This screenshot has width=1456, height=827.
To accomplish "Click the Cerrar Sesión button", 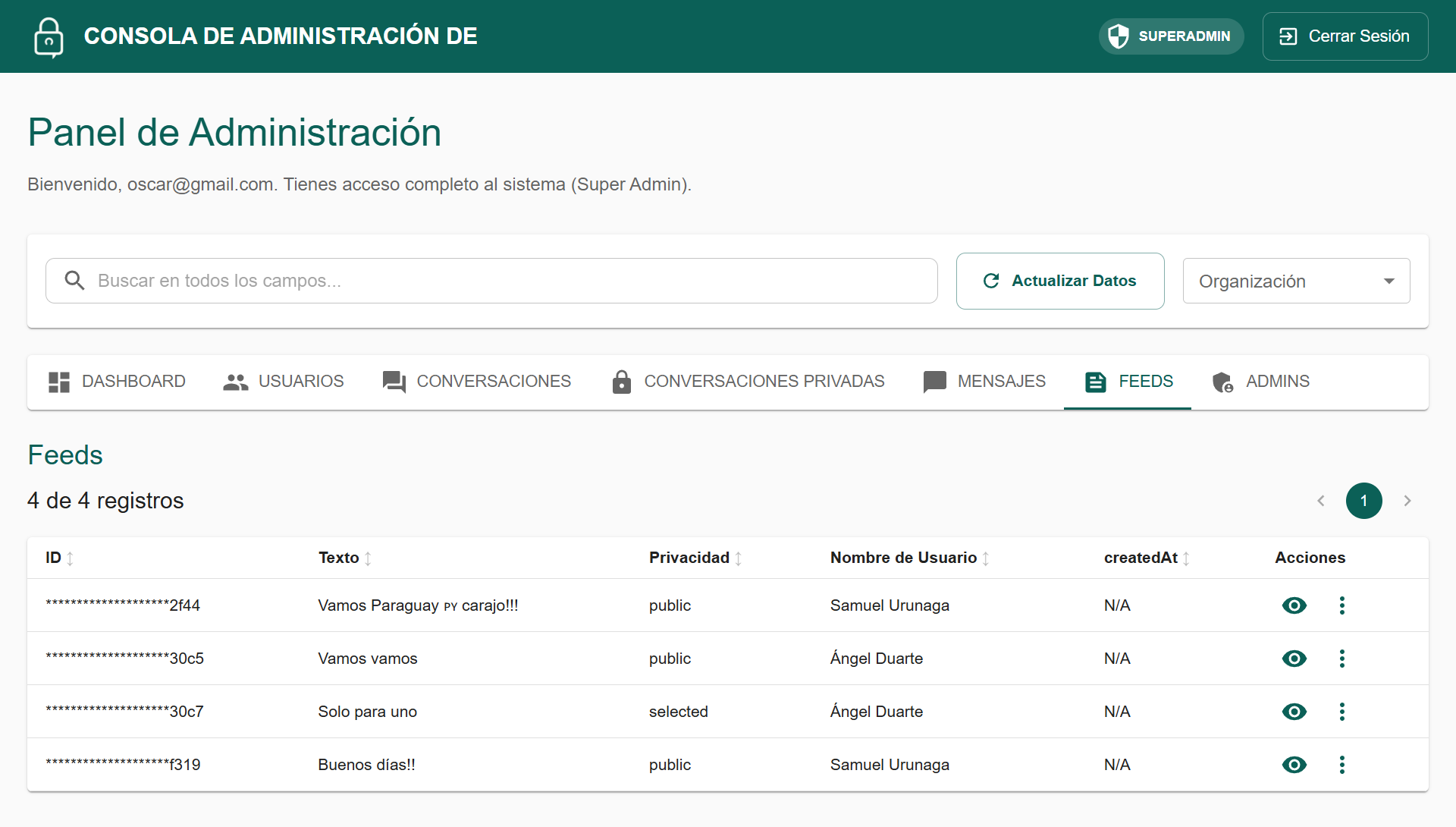I will [1345, 36].
